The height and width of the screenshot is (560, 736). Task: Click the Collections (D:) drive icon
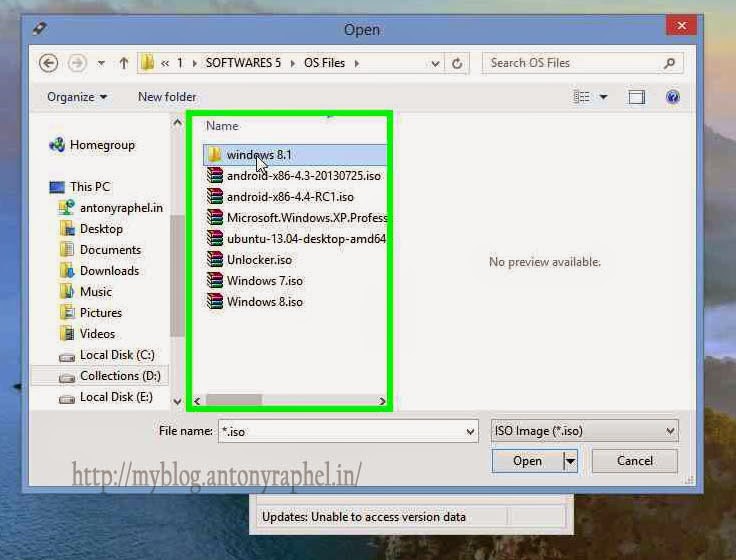[x=67, y=377]
